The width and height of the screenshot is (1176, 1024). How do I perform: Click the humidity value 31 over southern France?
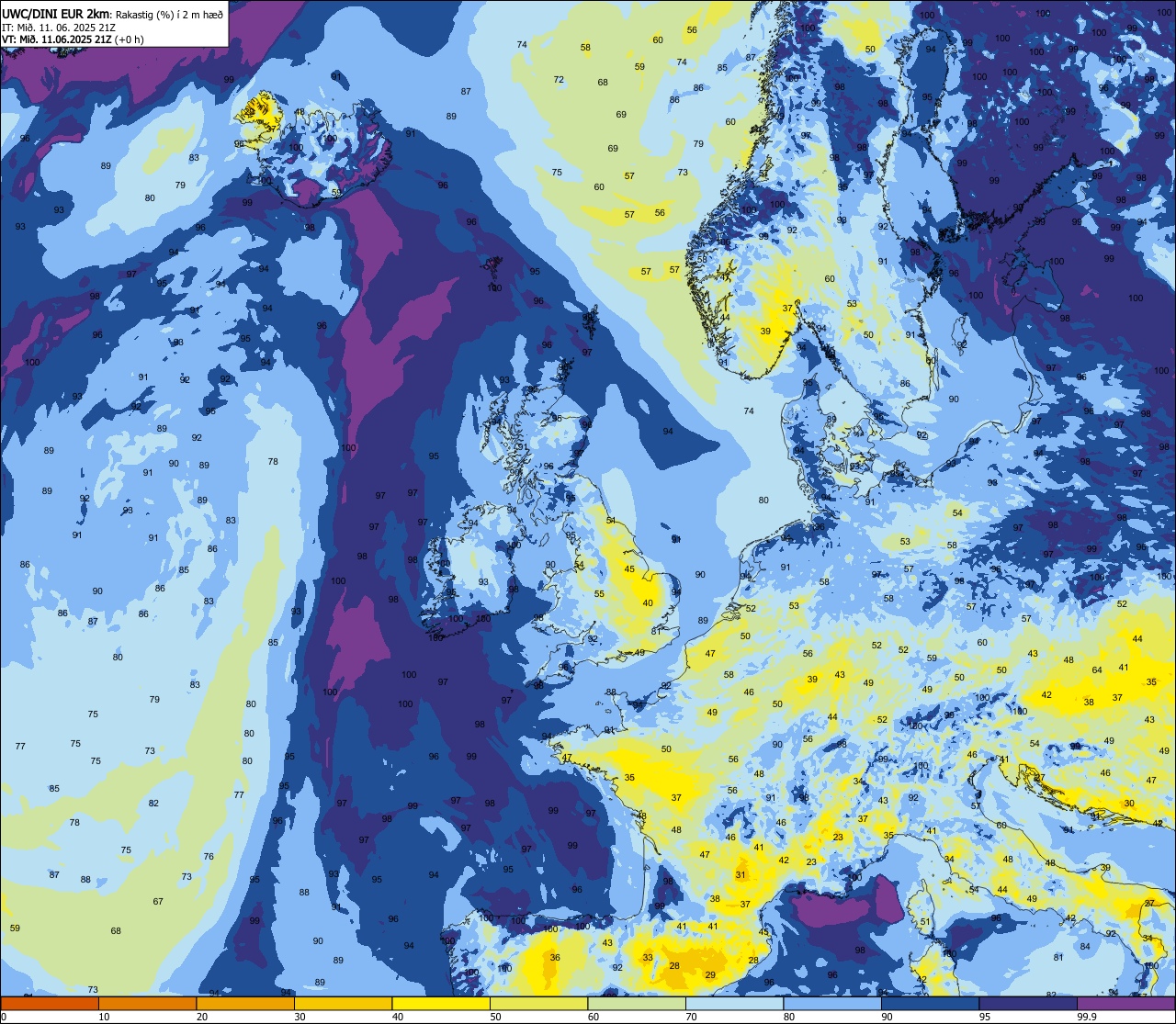pos(741,875)
